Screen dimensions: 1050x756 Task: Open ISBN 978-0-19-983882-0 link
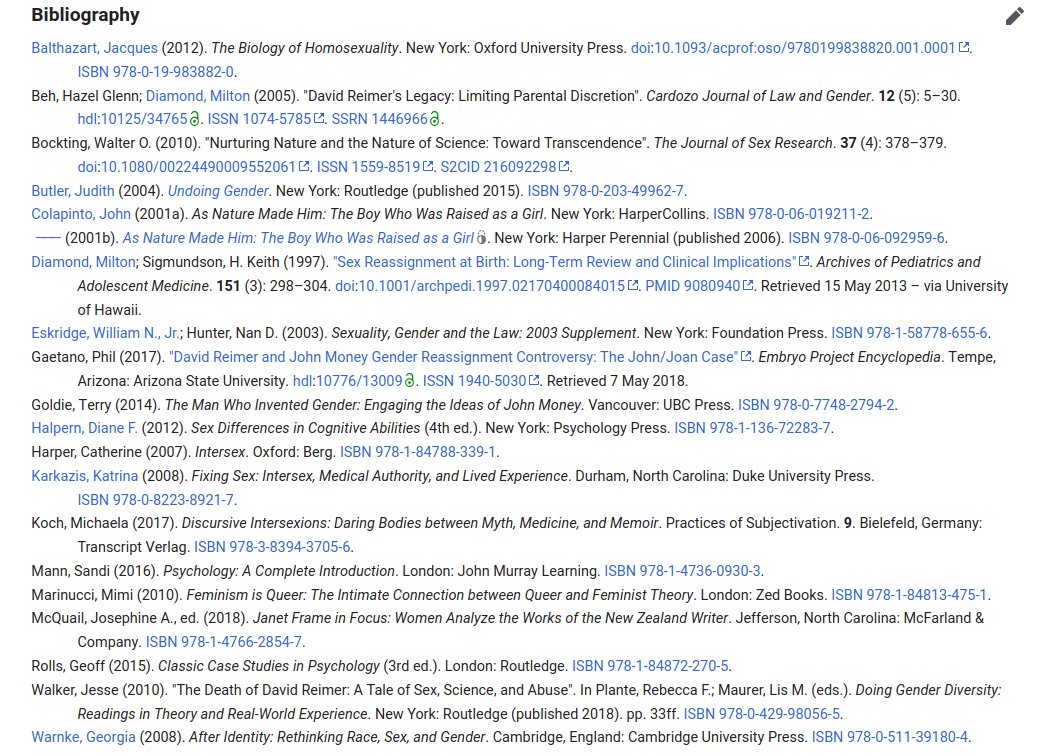coord(155,72)
